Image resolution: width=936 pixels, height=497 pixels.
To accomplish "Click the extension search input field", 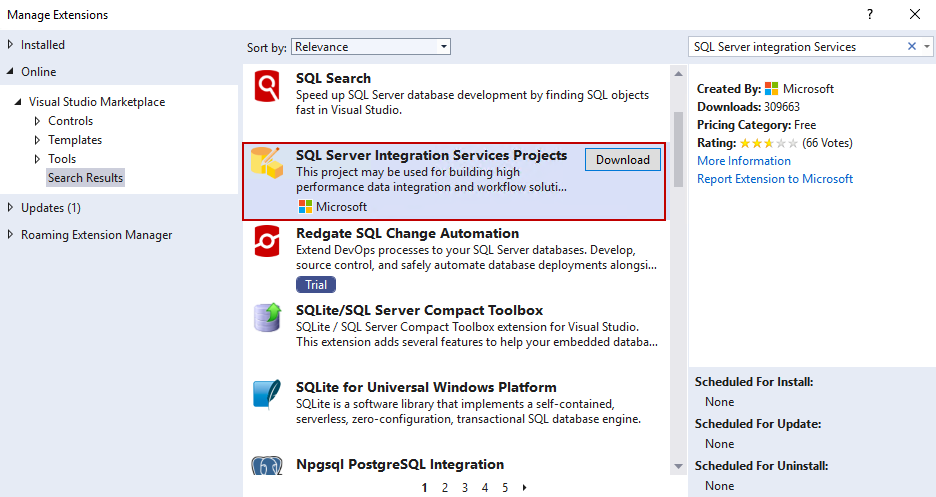I will (795, 47).
